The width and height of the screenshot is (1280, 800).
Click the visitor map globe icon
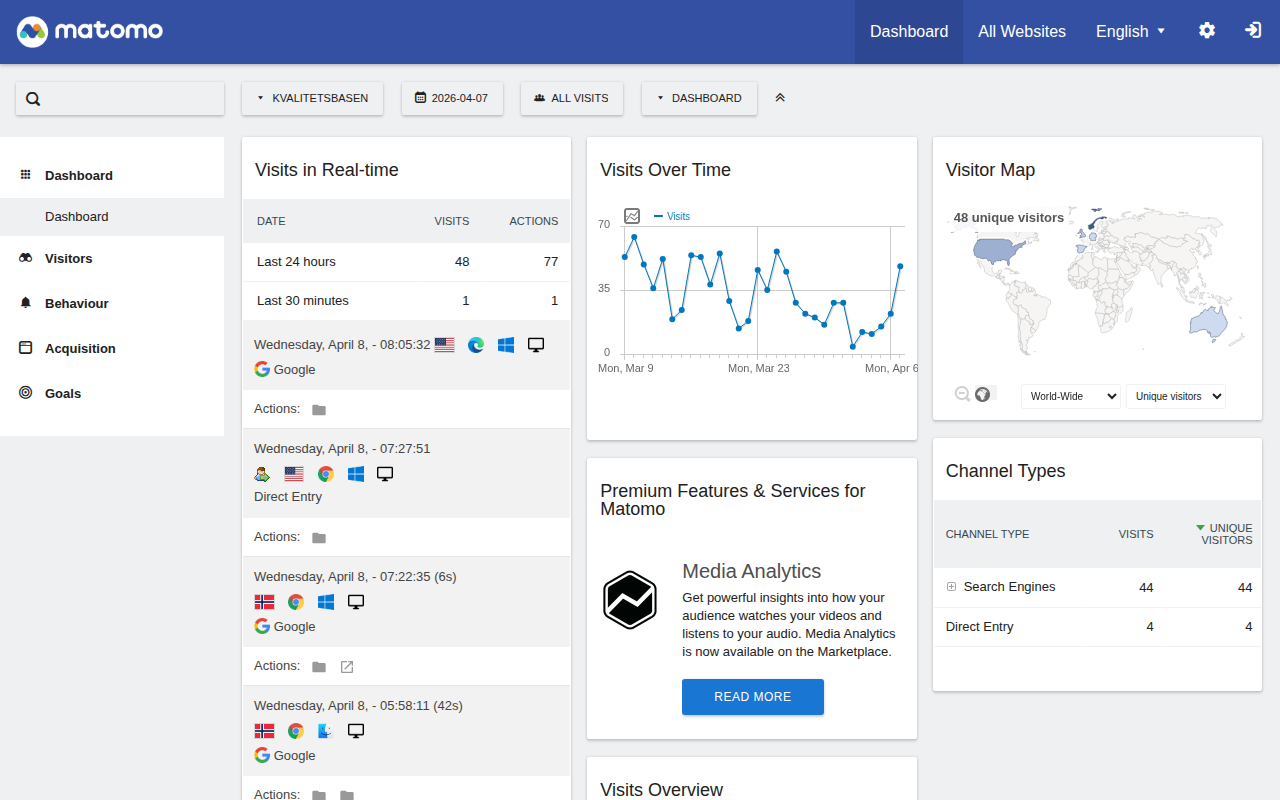[983, 394]
